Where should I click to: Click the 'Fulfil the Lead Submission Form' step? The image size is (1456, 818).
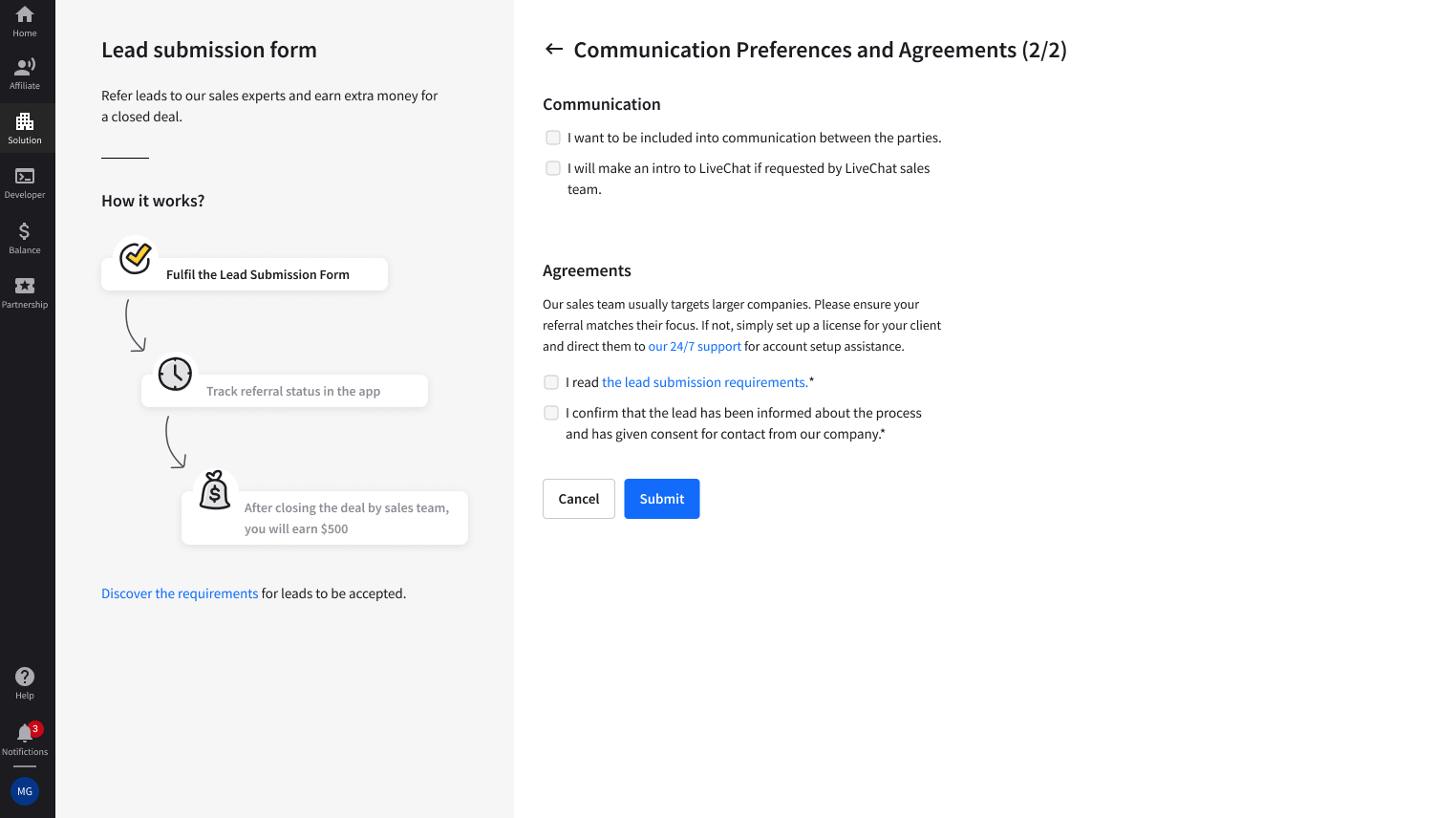coord(257,274)
